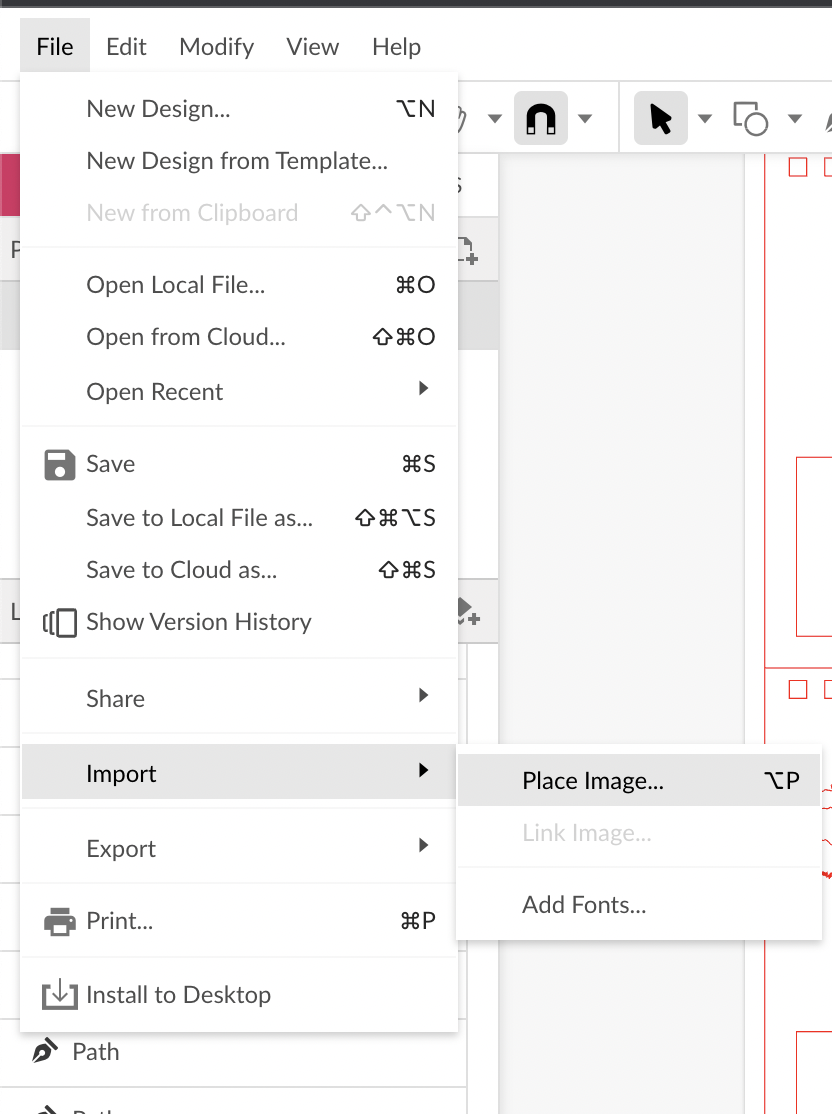Image resolution: width=832 pixels, height=1114 pixels.
Task: Click the floppy disk Save icon
Action: [x=60, y=464]
